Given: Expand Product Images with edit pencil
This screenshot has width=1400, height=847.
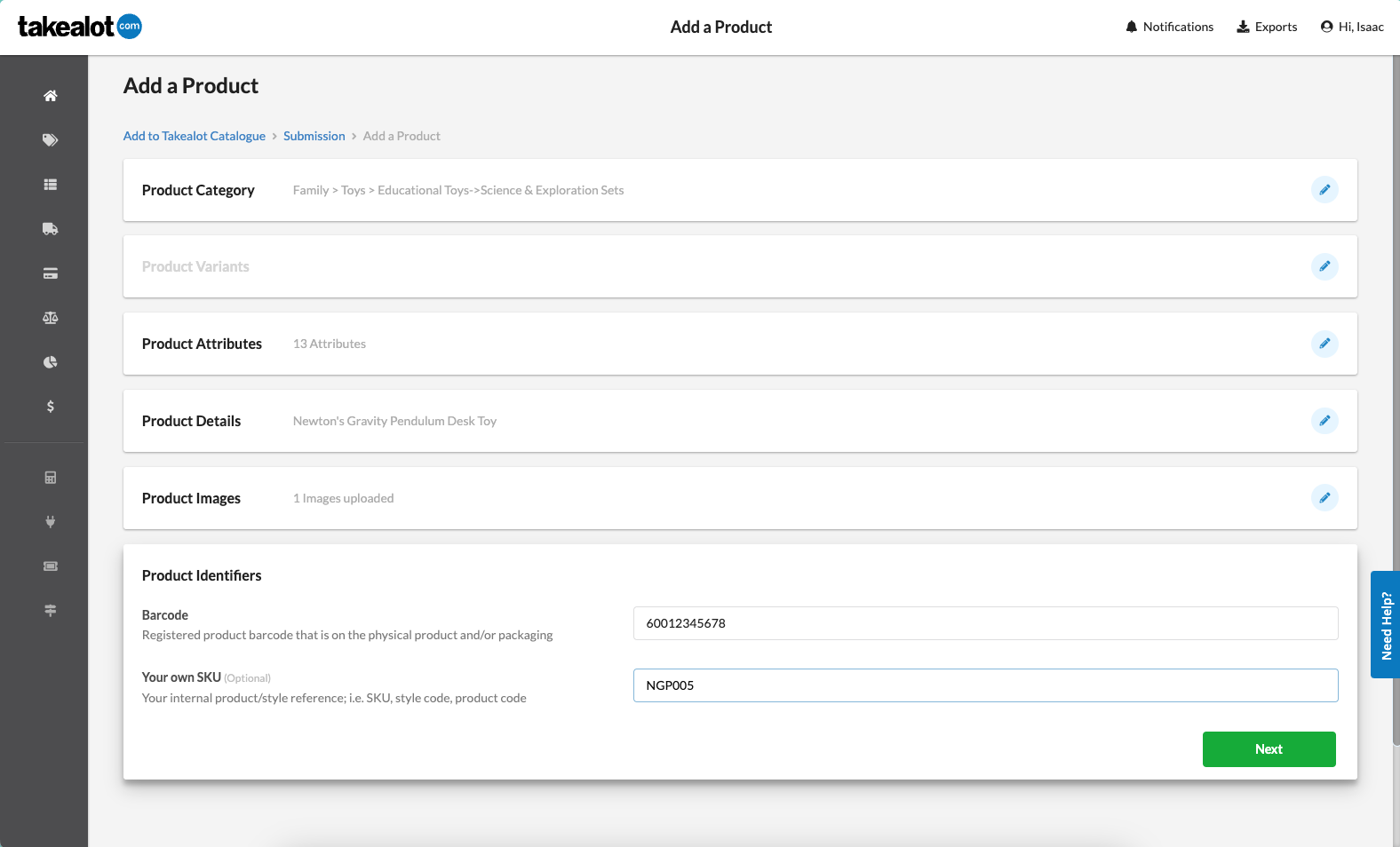Looking at the screenshot, I should [x=1324, y=498].
